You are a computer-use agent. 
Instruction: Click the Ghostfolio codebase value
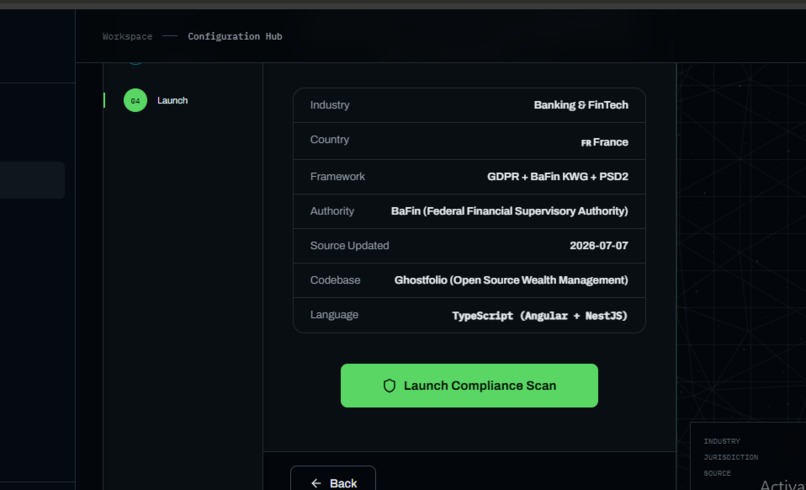tap(511, 280)
